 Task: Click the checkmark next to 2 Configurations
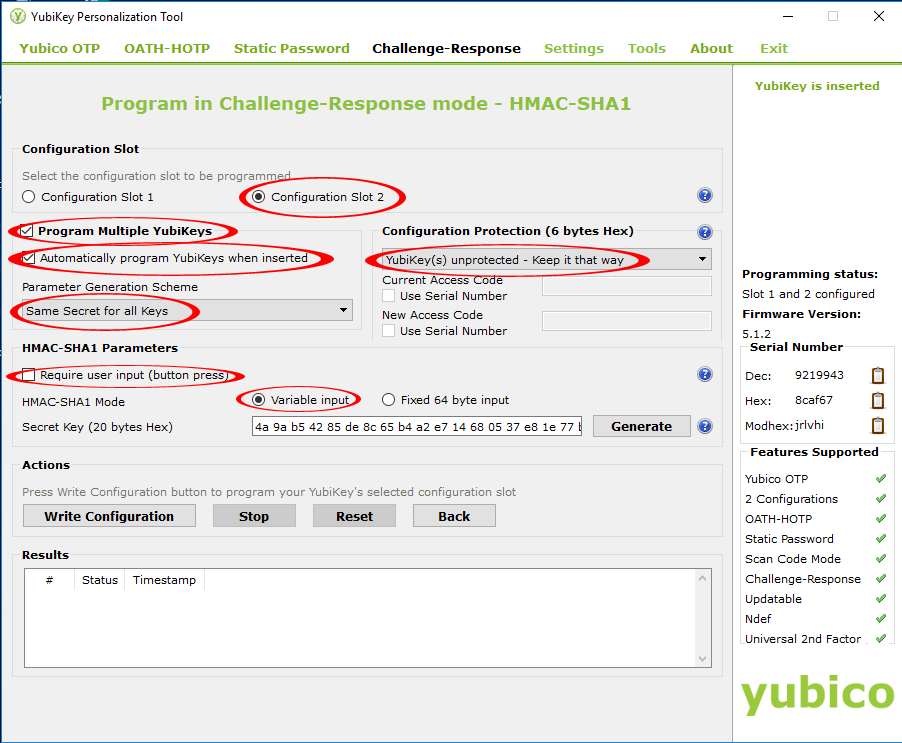[881, 499]
